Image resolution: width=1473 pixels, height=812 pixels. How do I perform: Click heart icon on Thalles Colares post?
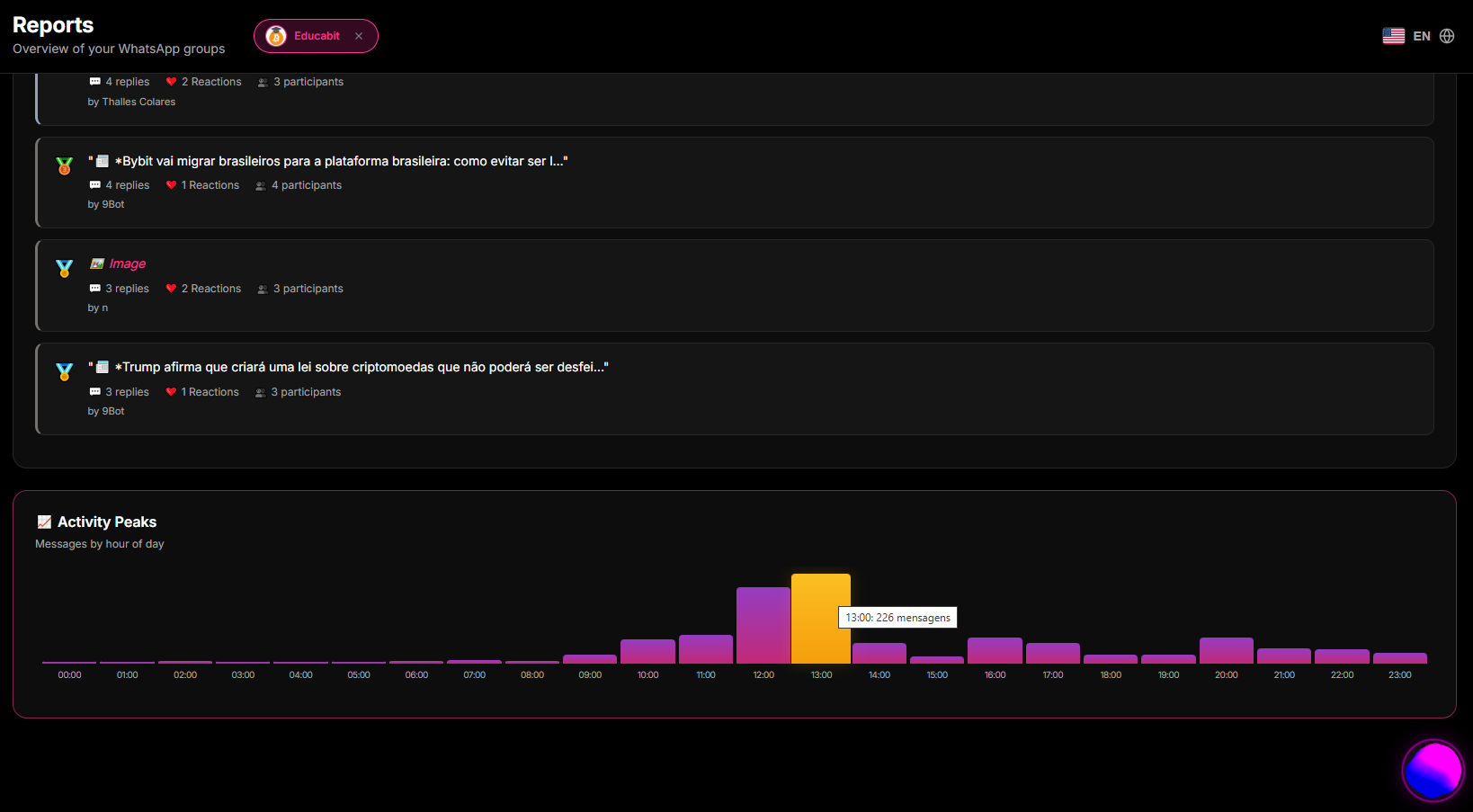point(171,82)
